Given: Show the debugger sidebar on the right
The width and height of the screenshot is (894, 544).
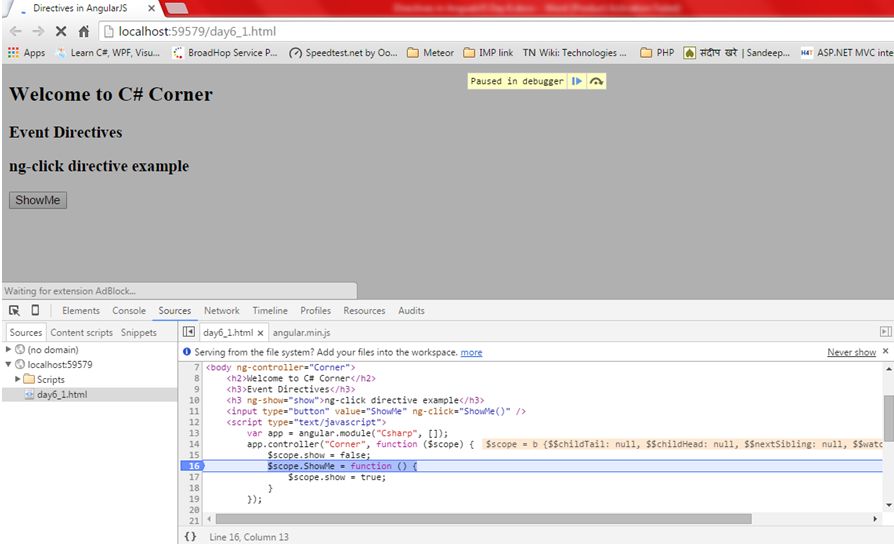Looking at the screenshot, I should 885,332.
